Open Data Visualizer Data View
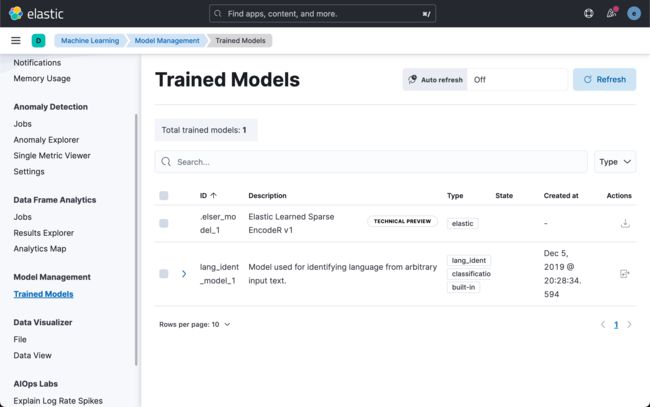 [32, 355]
